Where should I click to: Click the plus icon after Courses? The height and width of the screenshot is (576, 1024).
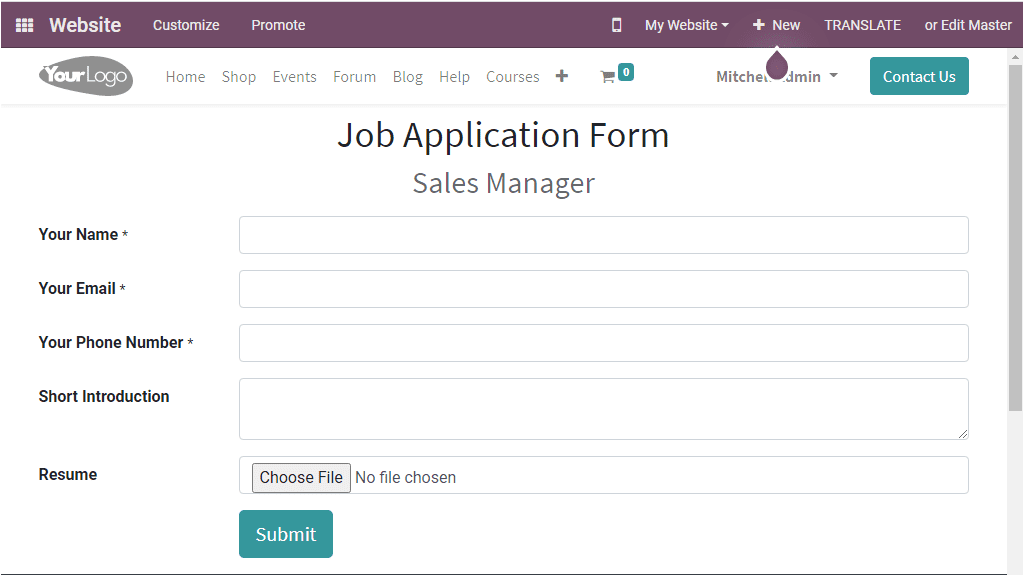click(x=562, y=76)
